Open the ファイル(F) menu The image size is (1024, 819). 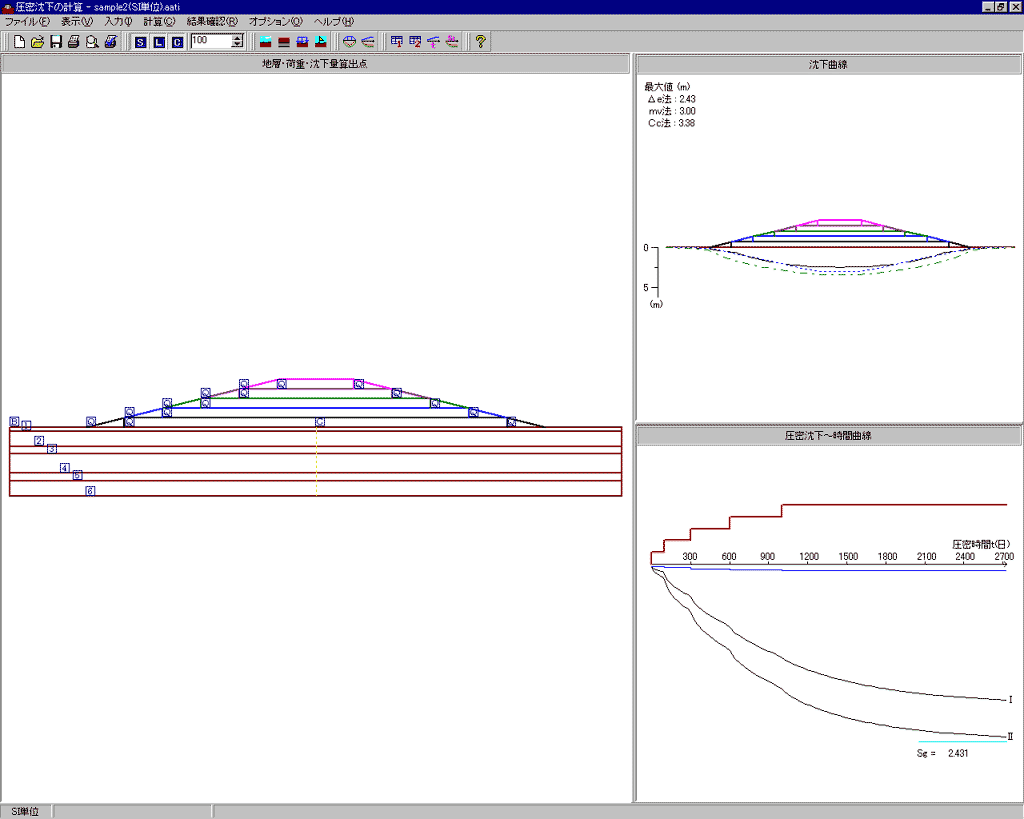coord(27,22)
